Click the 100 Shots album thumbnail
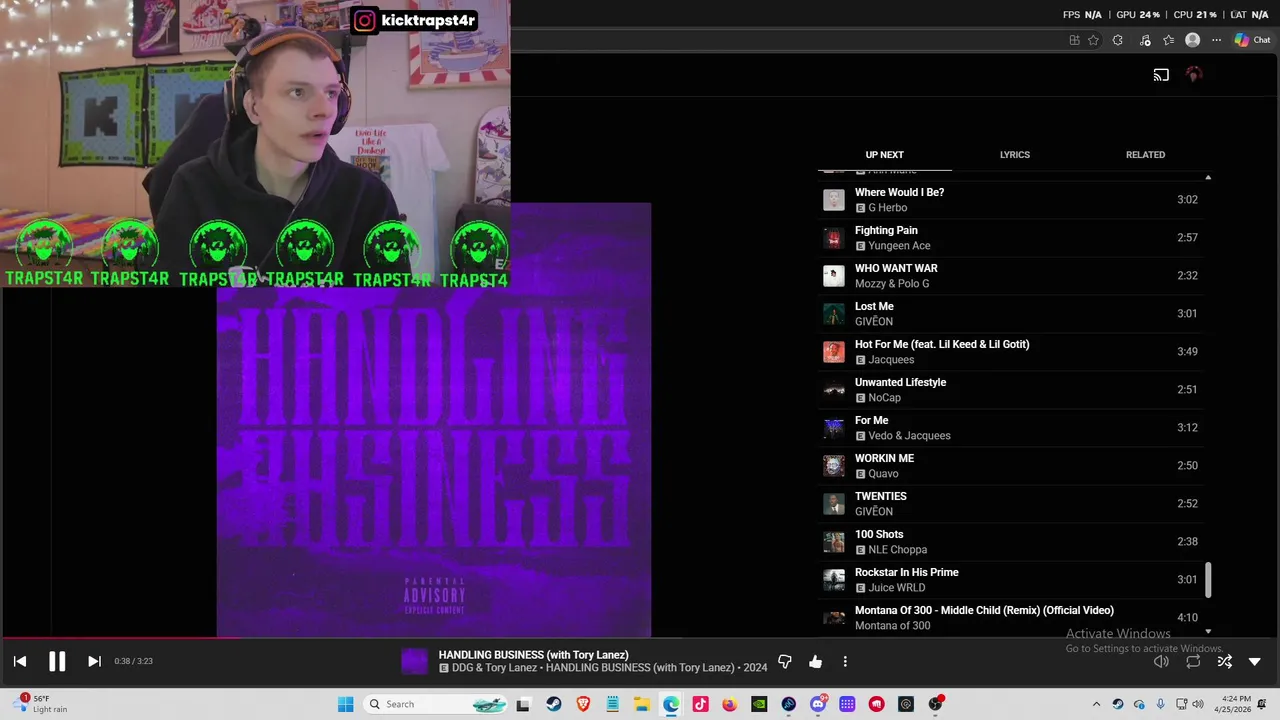 pos(833,542)
